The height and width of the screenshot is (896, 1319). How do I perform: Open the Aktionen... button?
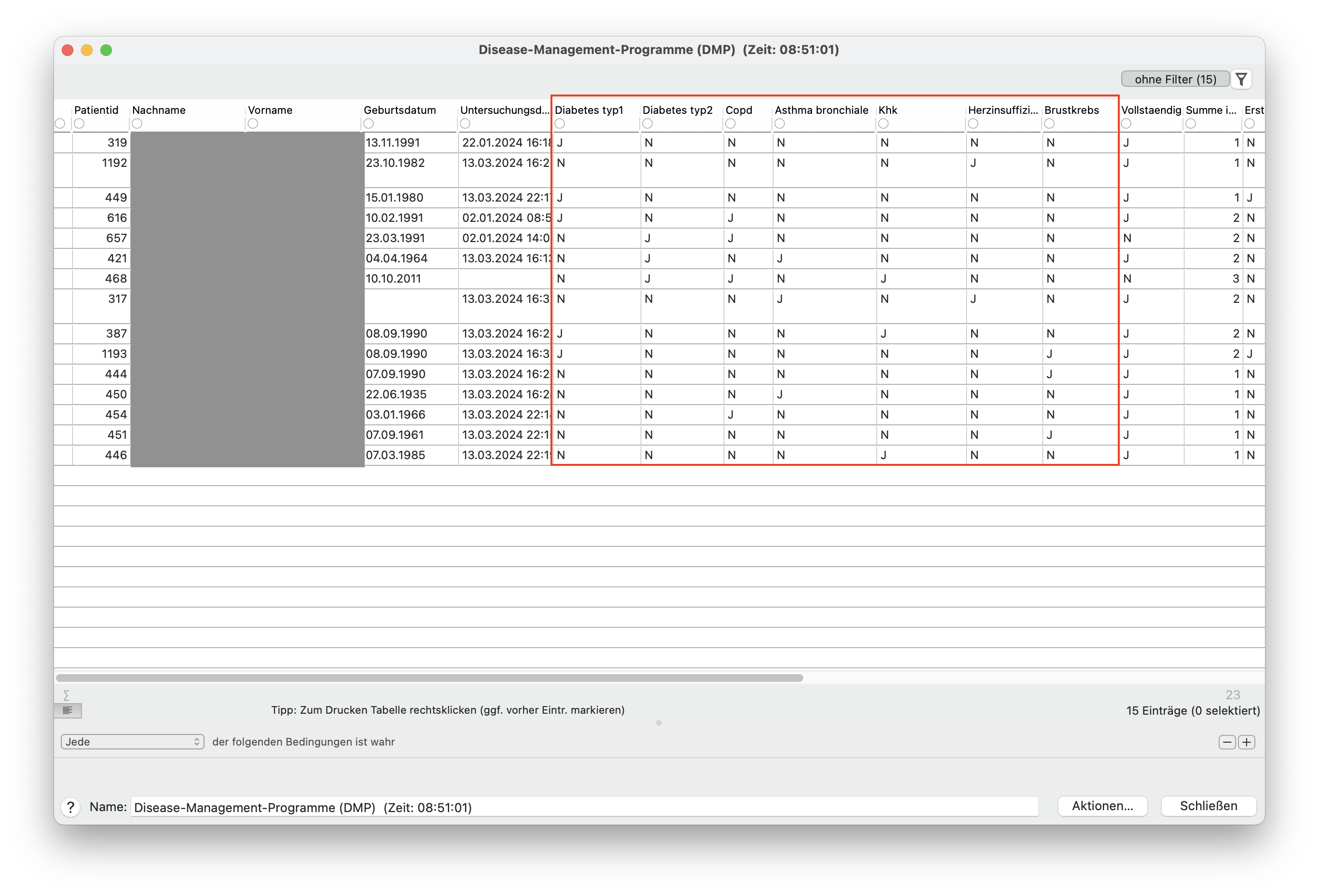point(1102,806)
